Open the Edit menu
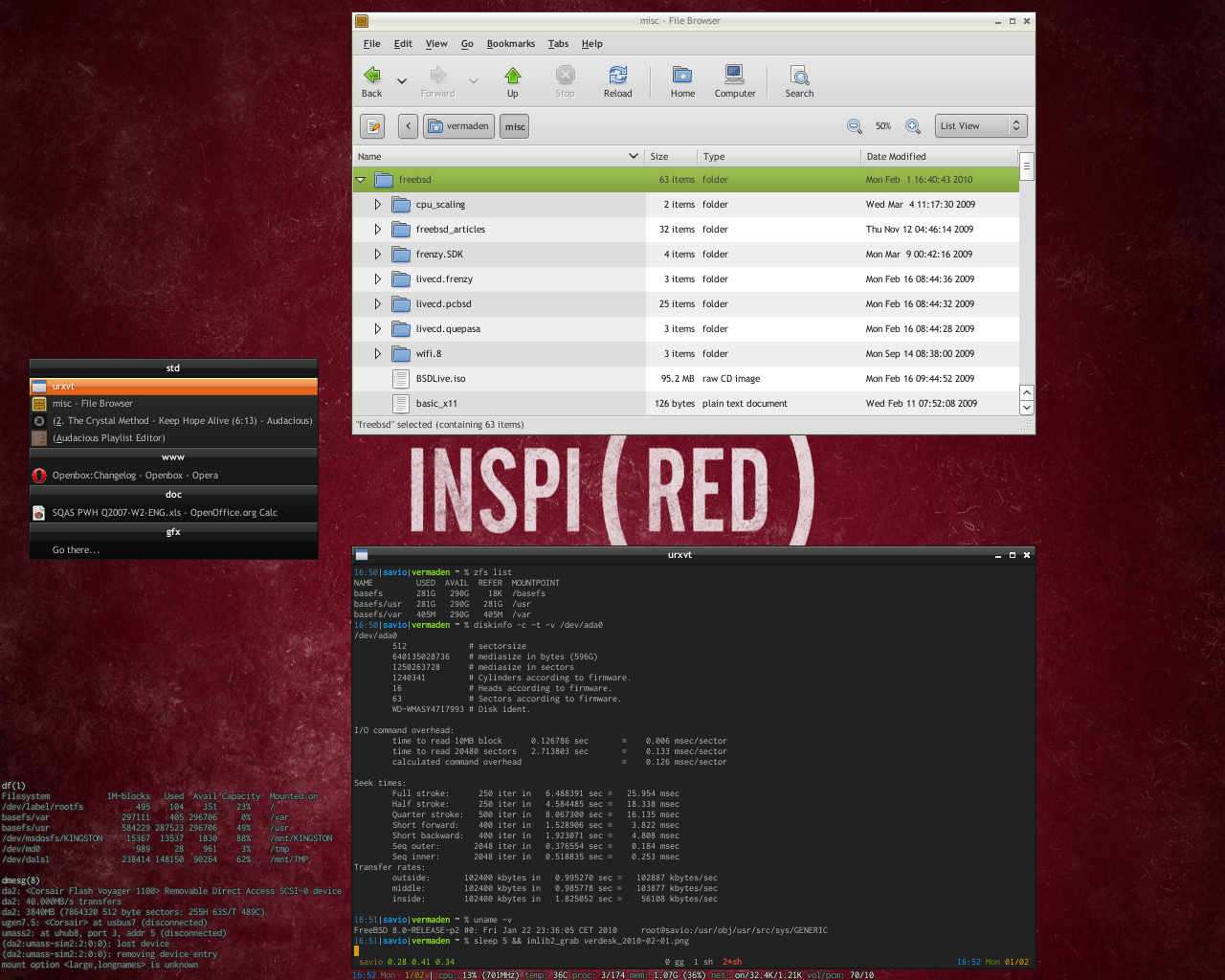 tap(403, 44)
